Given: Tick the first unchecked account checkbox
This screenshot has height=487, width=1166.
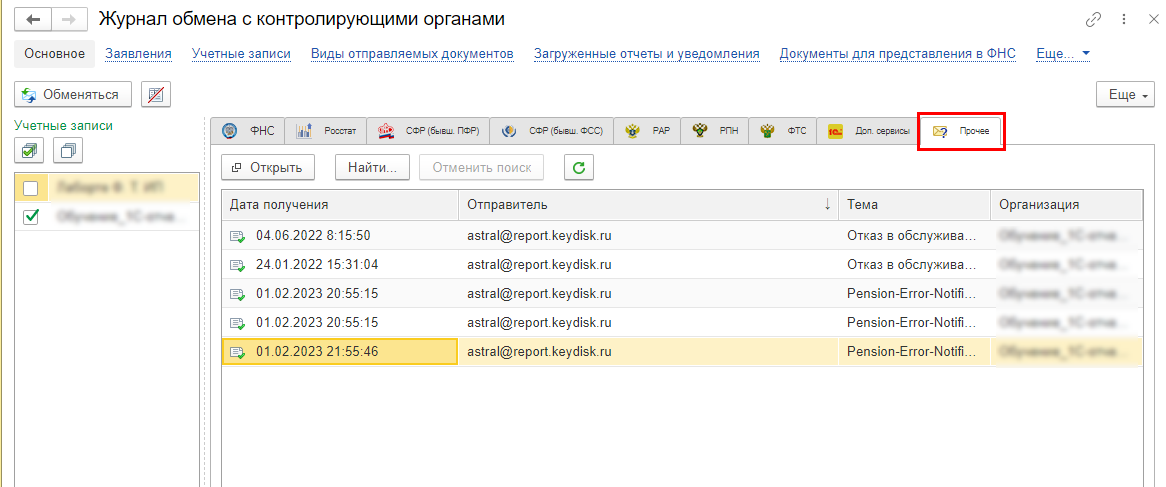Looking at the screenshot, I should pos(31,188).
